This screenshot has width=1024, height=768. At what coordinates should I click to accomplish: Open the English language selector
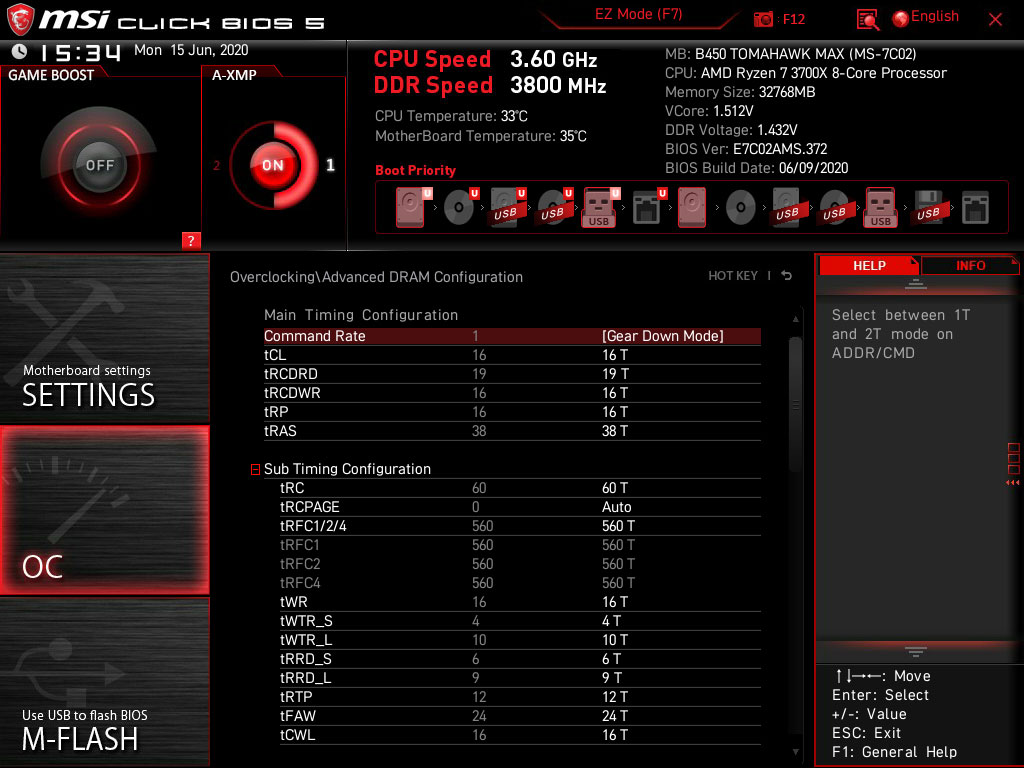tap(925, 16)
